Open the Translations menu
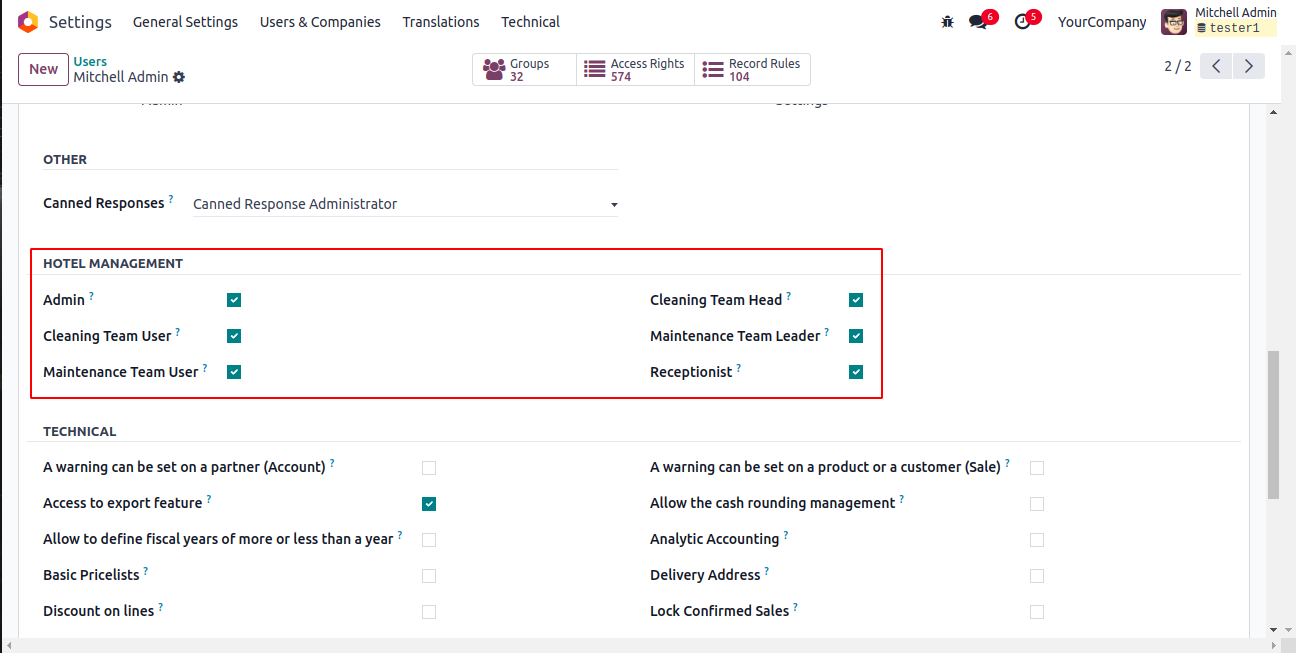This screenshot has height=653, width=1296. pos(441,22)
